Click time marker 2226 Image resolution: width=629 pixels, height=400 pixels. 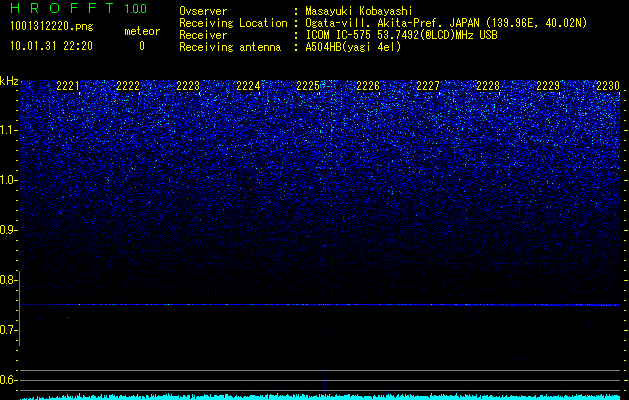coord(368,86)
